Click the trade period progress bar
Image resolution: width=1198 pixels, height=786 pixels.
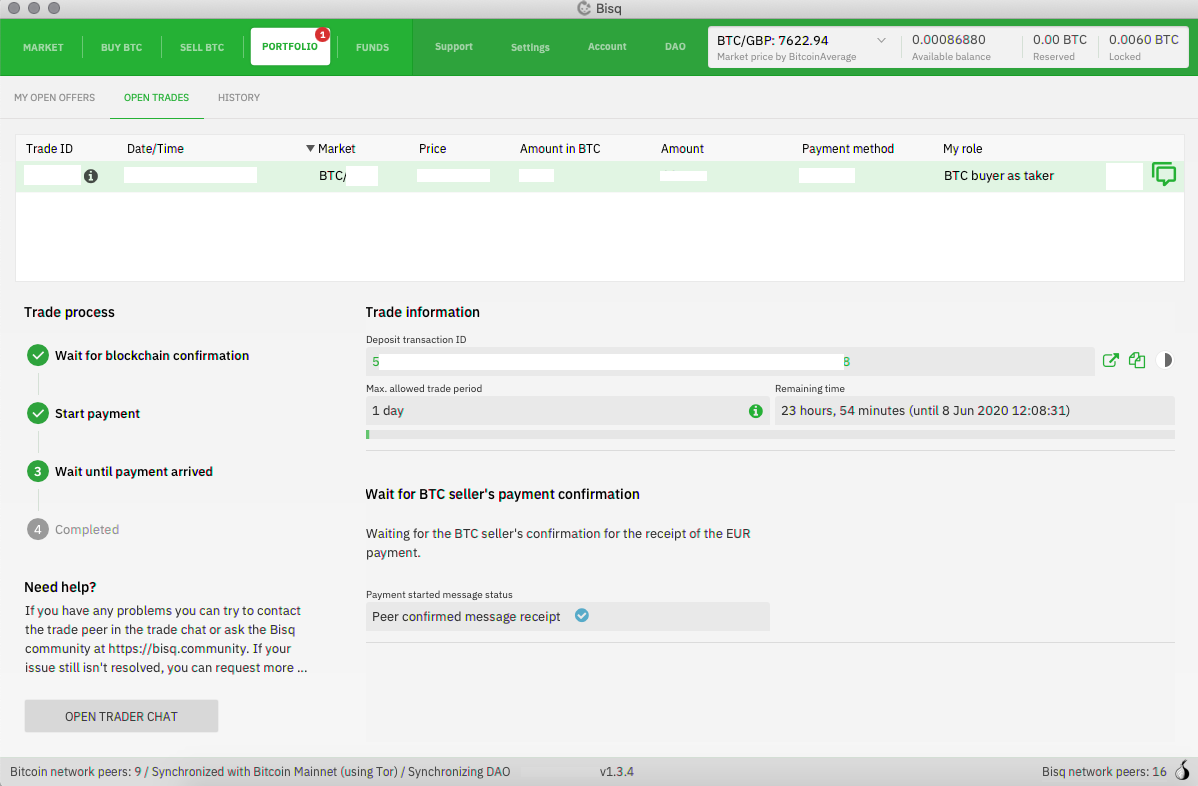[770, 435]
